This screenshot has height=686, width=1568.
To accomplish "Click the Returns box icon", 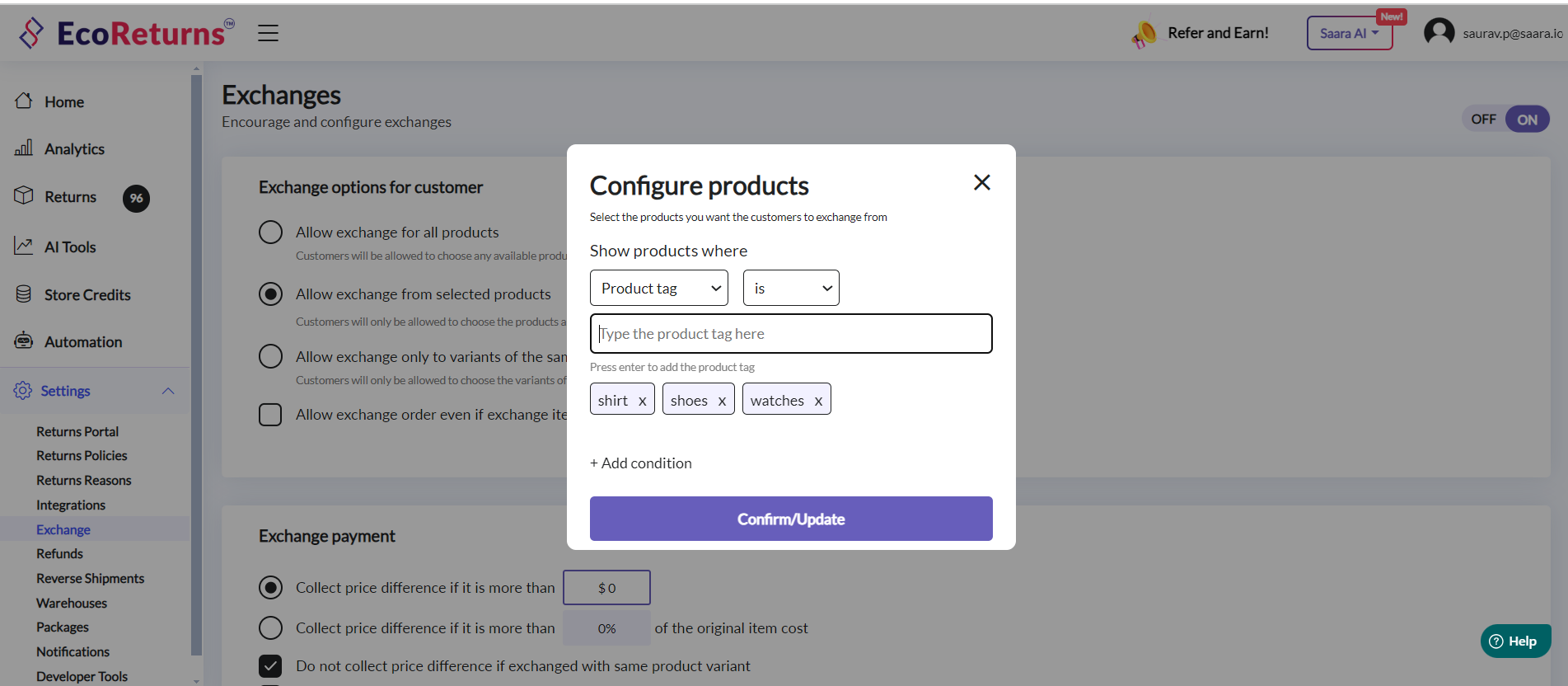I will (x=24, y=195).
